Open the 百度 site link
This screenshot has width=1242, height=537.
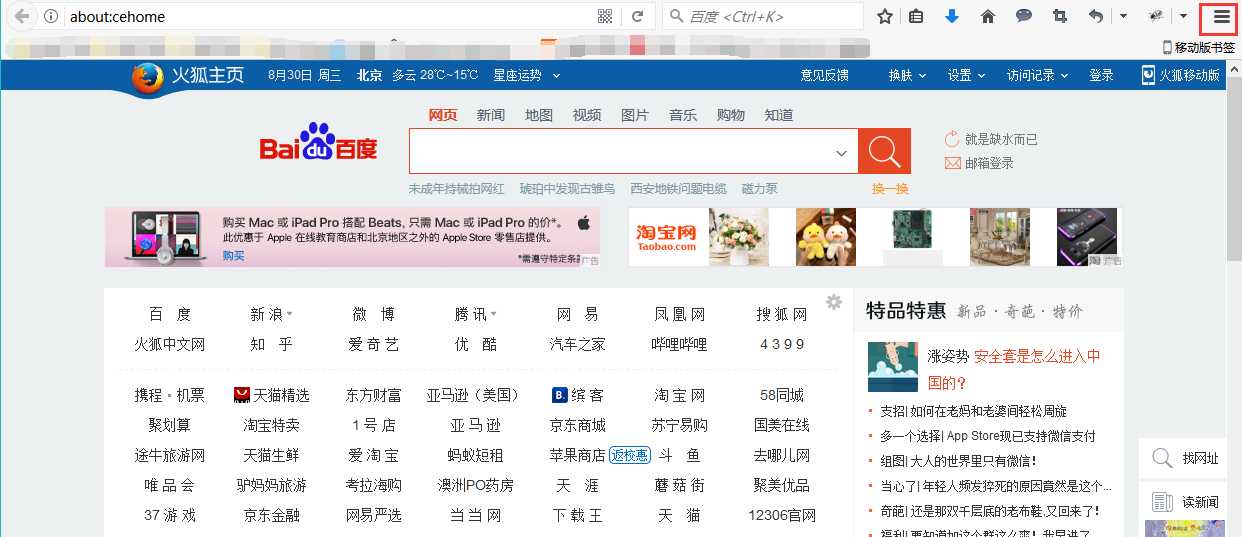point(170,314)
